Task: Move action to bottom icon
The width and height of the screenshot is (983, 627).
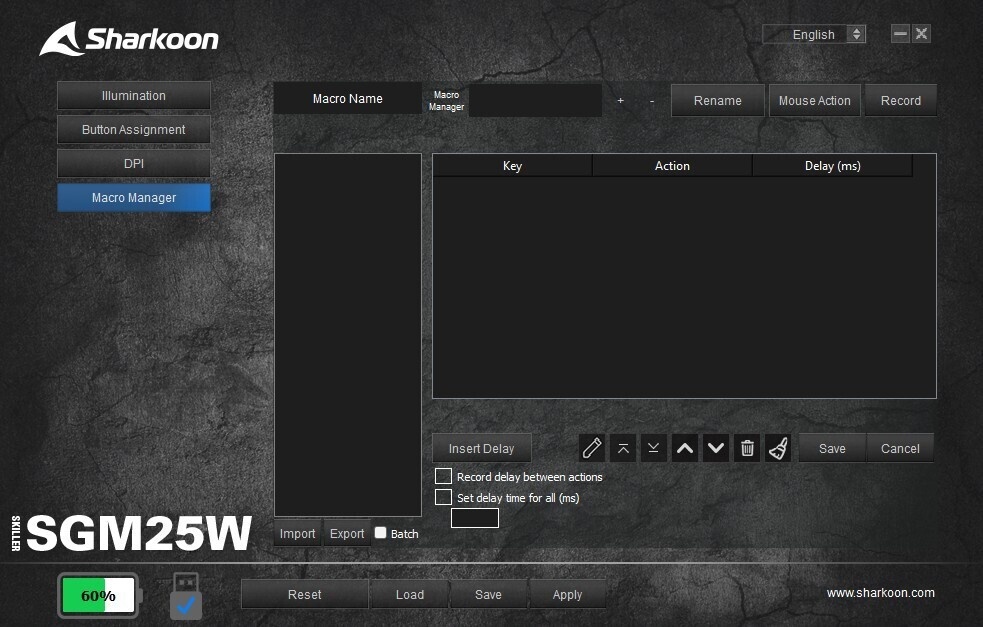Action: pos(653,448)
